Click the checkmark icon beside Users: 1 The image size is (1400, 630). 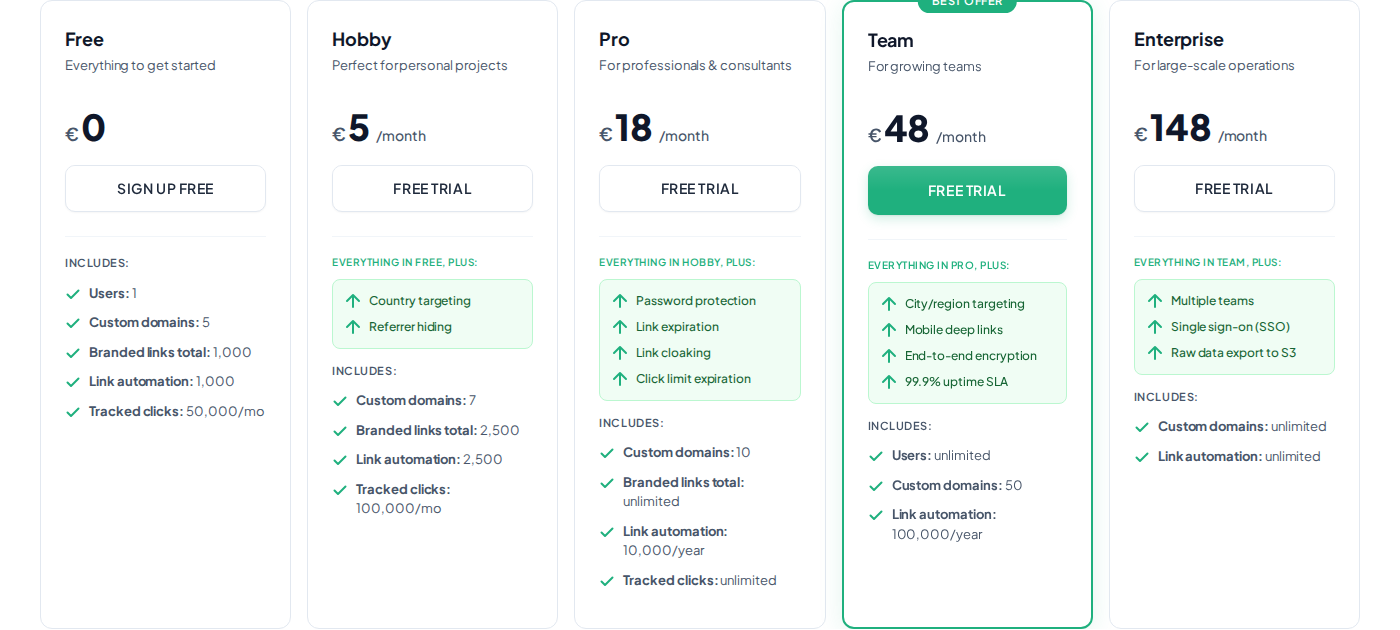(74, 293)
